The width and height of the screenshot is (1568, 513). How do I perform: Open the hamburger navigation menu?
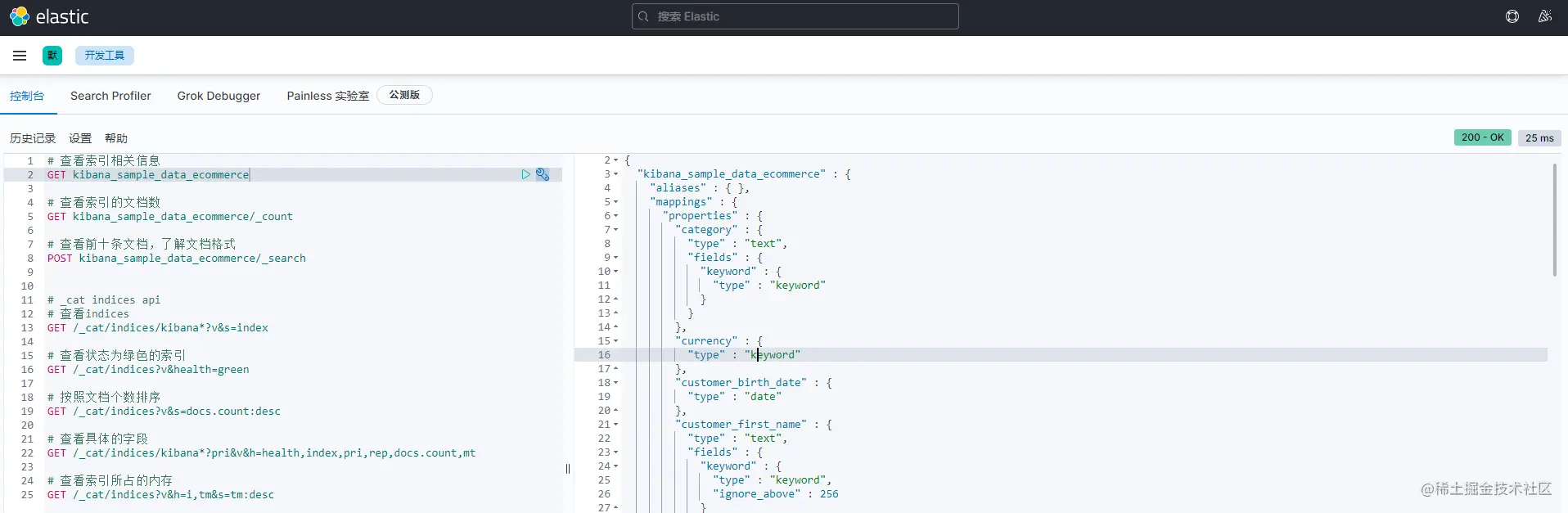20,56
